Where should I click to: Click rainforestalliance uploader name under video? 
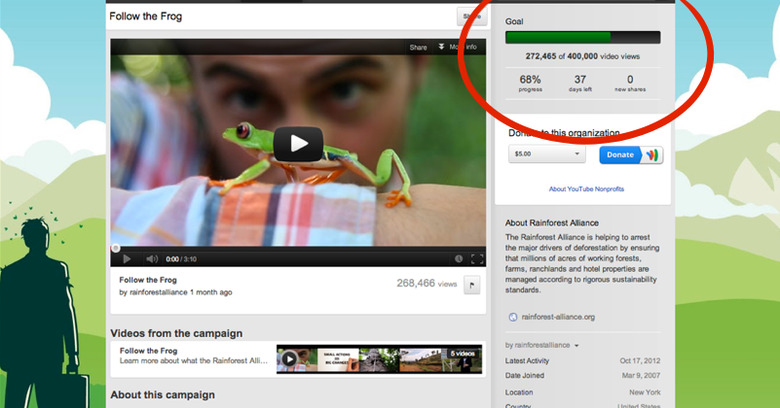158,293
